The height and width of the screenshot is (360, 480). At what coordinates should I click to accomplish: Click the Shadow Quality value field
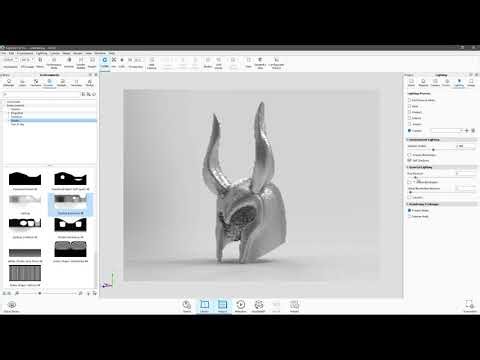tap(466, 146)
